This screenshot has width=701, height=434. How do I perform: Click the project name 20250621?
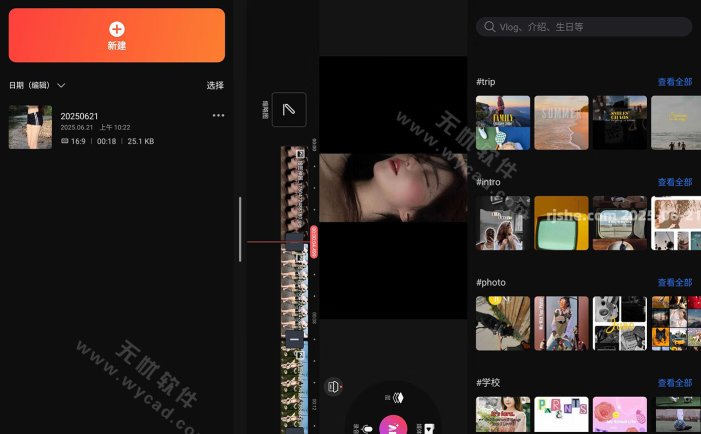tap(79, 116)
